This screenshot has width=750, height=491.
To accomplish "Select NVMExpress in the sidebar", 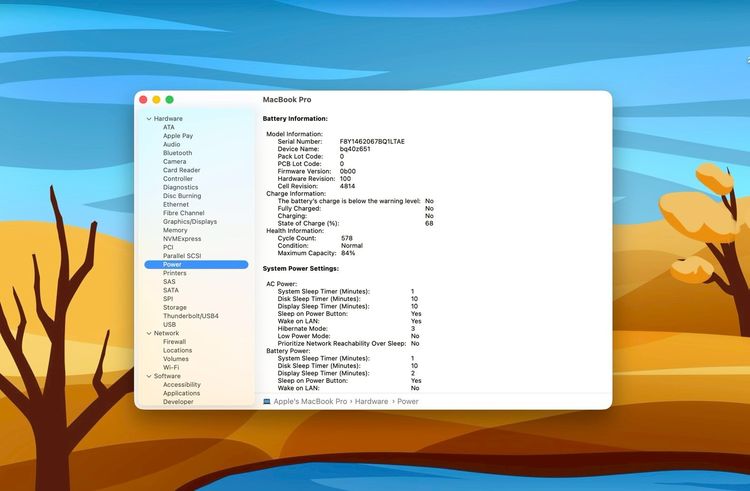I will 182,239.
